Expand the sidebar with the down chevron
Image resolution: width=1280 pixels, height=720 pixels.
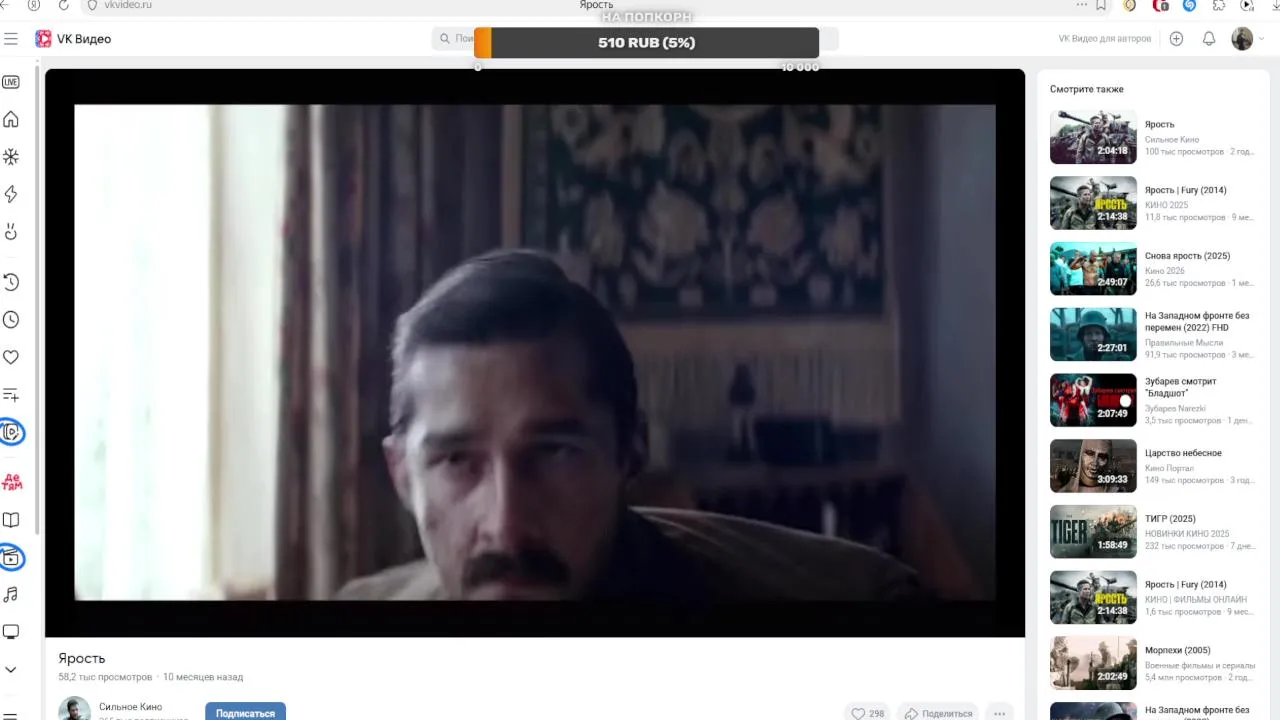point(11,670)
